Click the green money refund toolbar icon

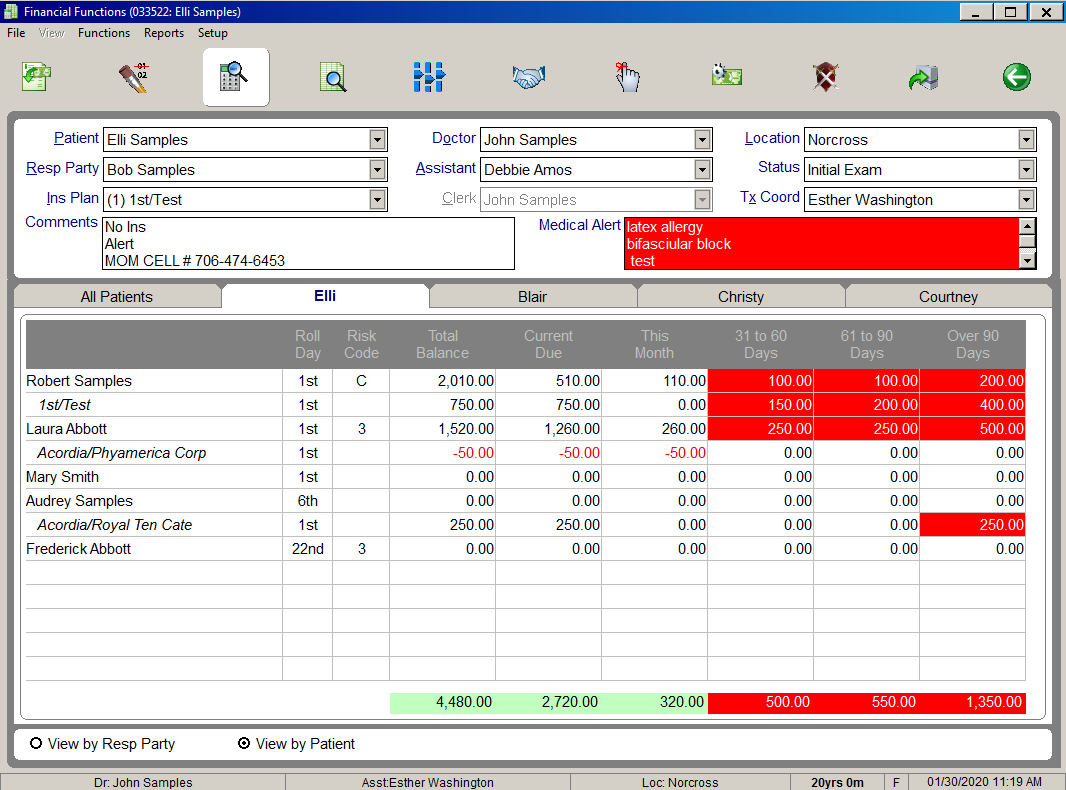tap(37, 77)
